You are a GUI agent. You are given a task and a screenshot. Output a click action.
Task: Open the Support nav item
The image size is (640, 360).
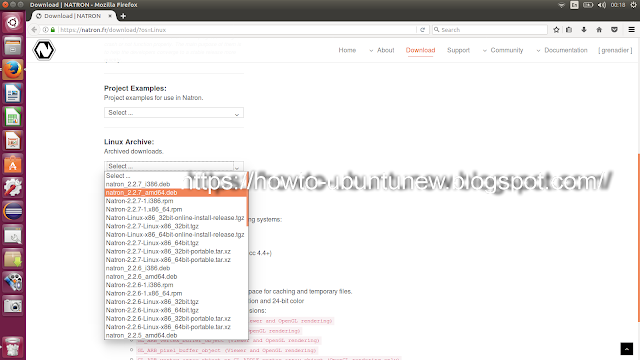[458, 50]
